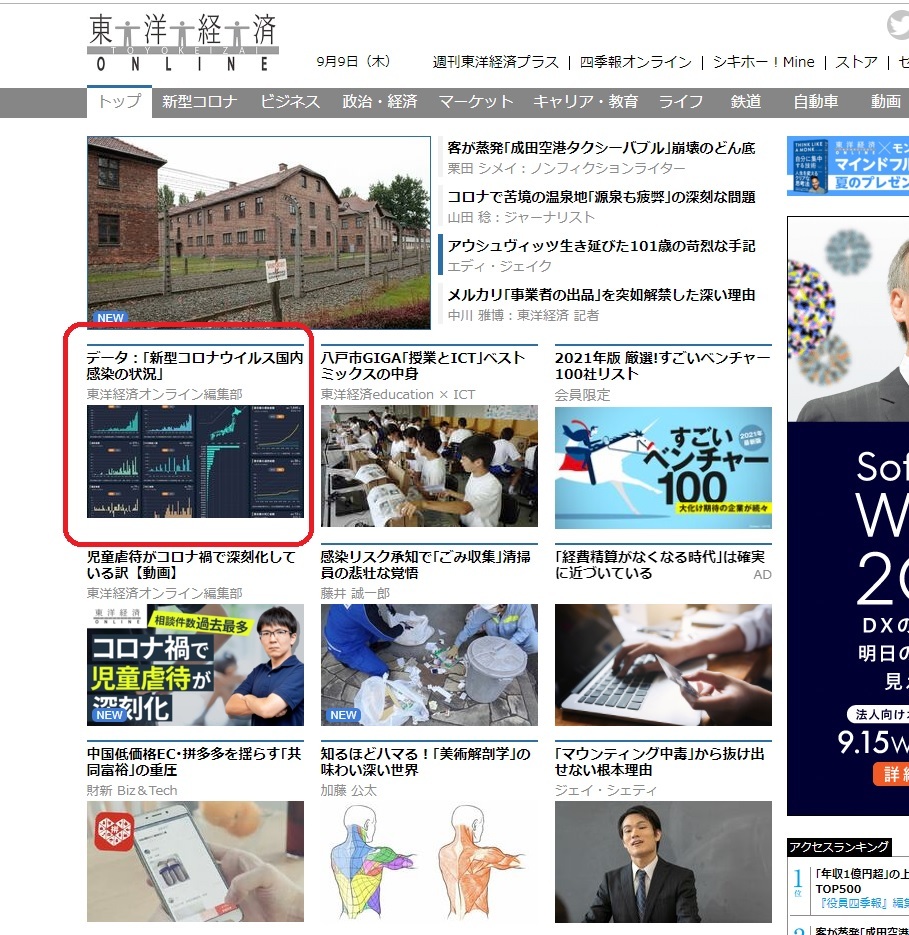Open 2021年版 すごいベンチャー100社リスト title
The height and width of the screenshot is (935, 909).
663,366
